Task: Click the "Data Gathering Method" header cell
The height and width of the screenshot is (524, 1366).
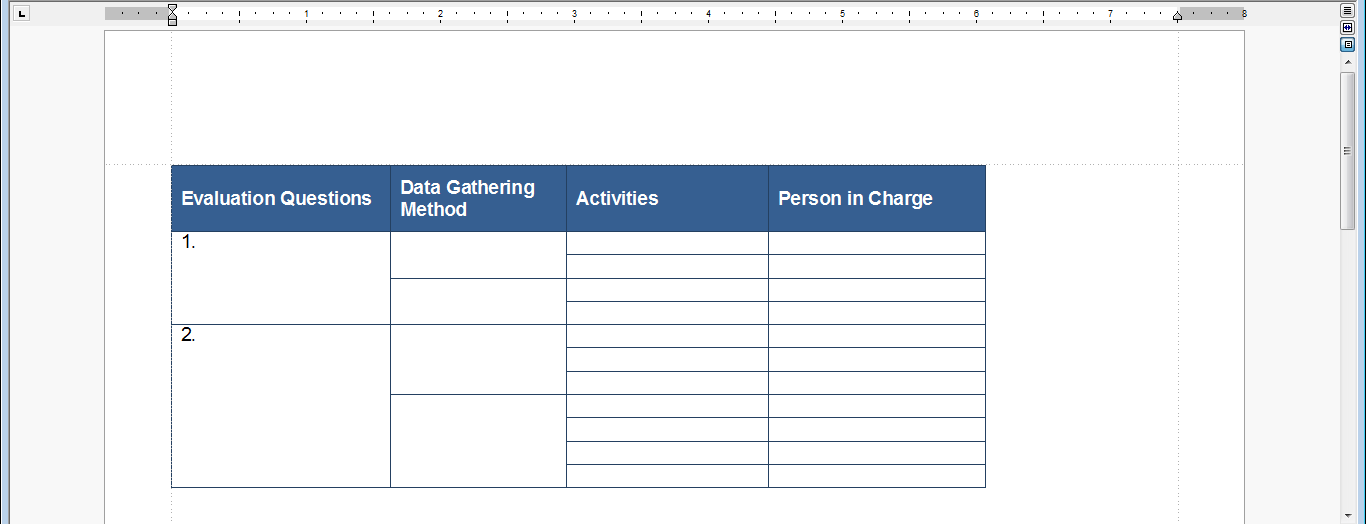Action: (478, 198)
